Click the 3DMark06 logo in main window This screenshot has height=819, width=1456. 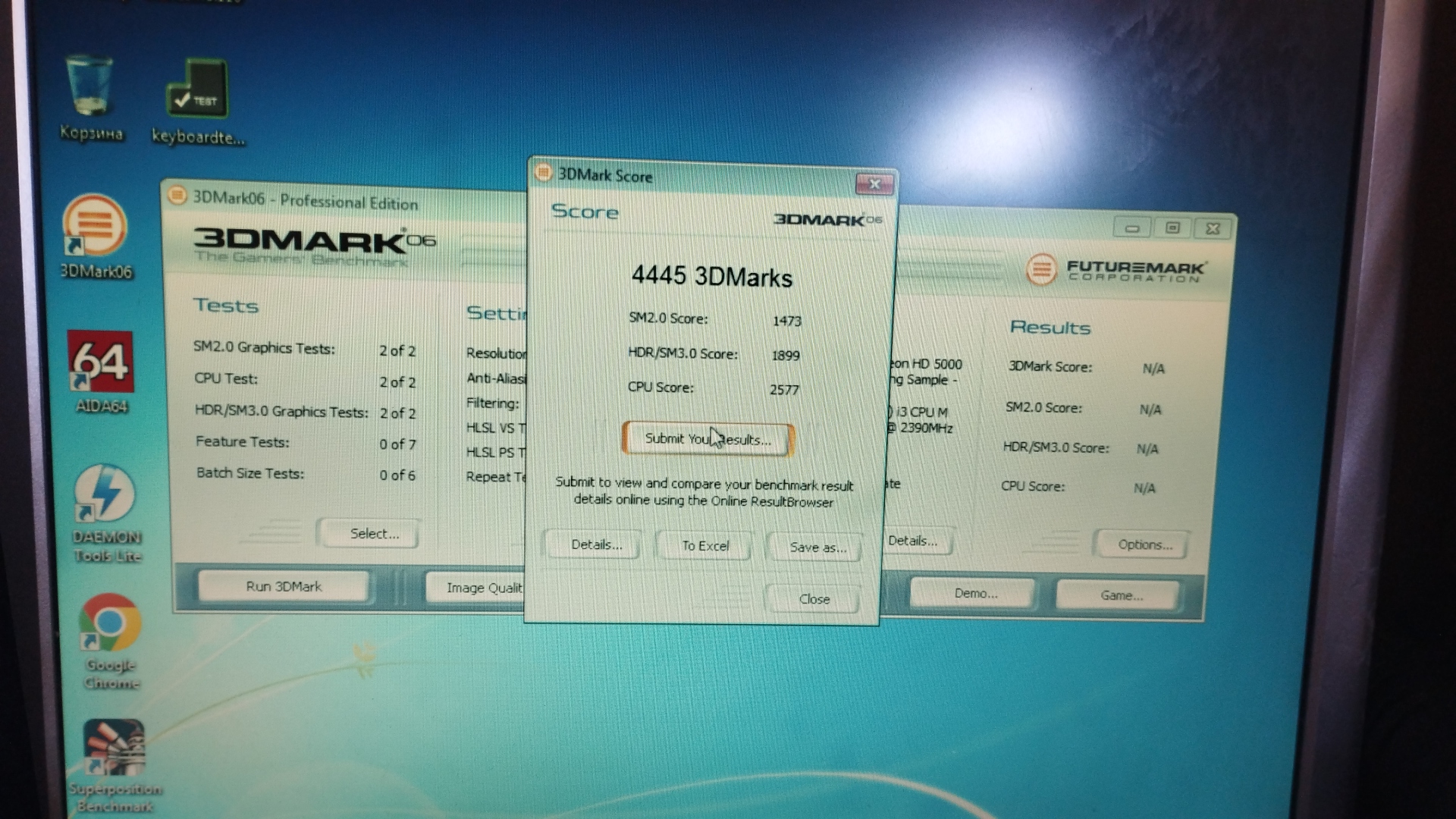coord(314,246)
